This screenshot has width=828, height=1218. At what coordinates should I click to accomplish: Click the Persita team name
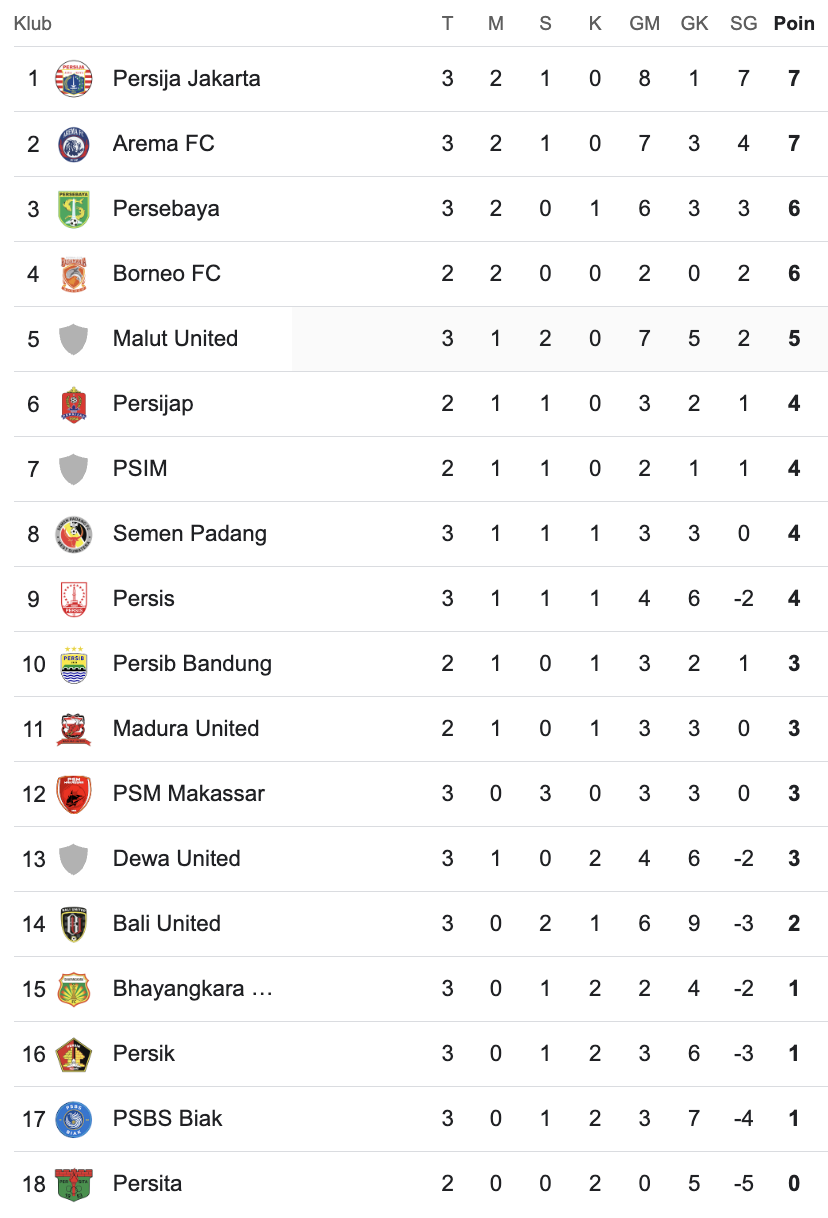point(147,1184)
